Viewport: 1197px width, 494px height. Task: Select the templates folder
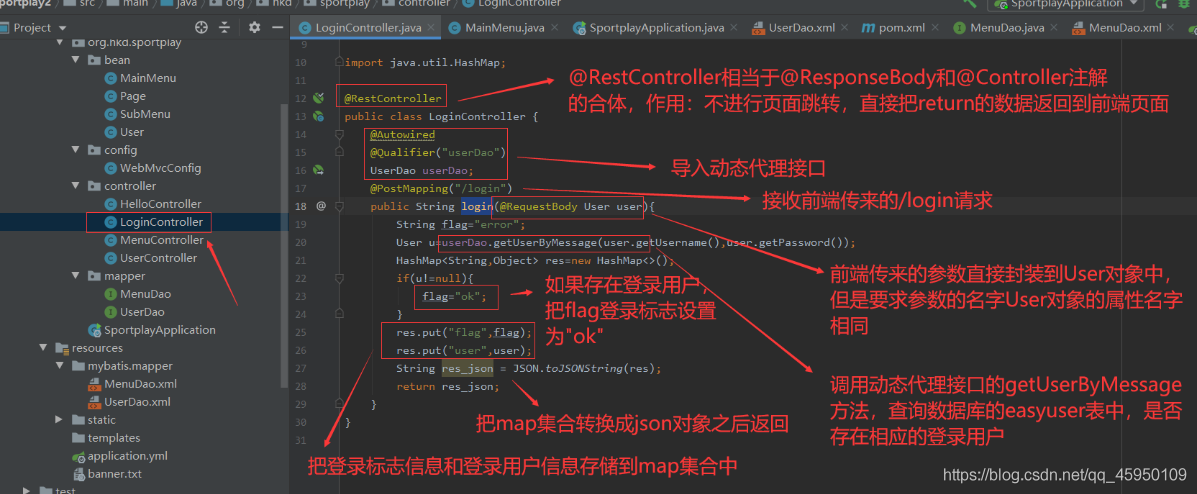pos(106,437)
